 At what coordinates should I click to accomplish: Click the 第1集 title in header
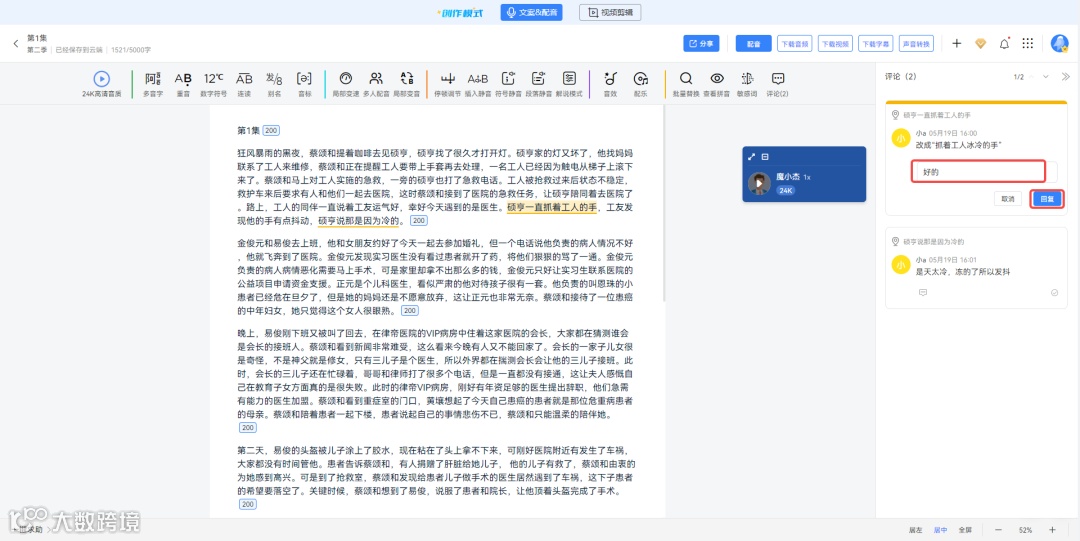click(x=37, y=38)
